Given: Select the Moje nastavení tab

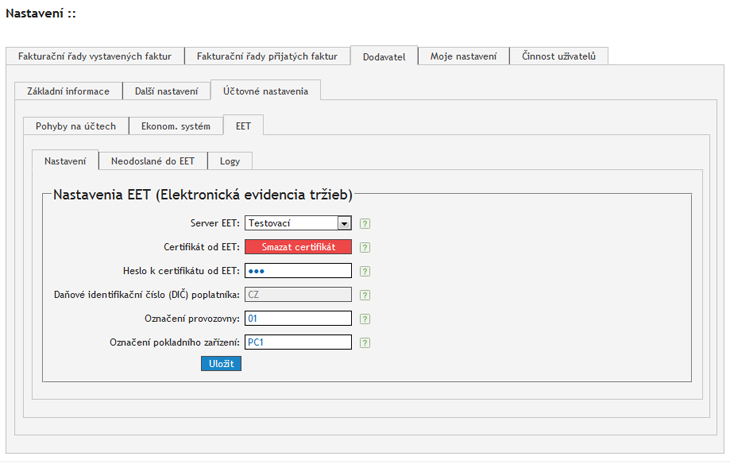Looking at the screenshot, I should click(463, 57).
